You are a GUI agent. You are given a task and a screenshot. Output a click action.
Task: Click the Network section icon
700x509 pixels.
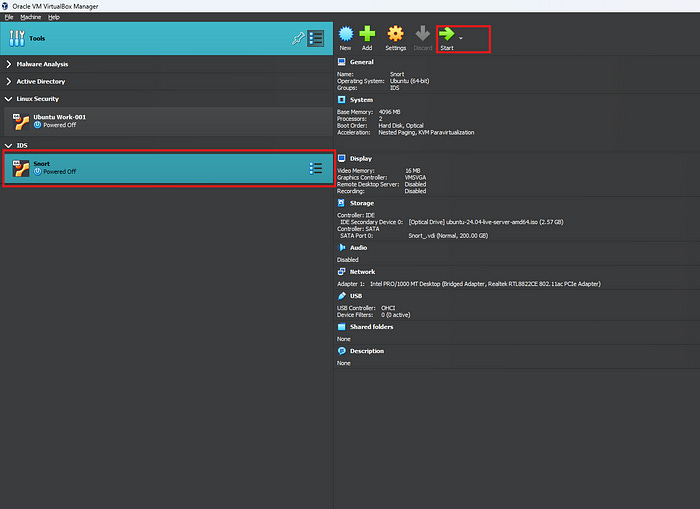tap(342, 271)
